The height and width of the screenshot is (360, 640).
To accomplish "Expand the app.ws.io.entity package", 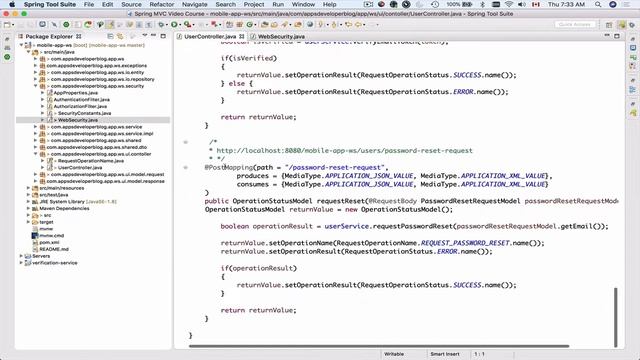I will (x=36, y=73).
